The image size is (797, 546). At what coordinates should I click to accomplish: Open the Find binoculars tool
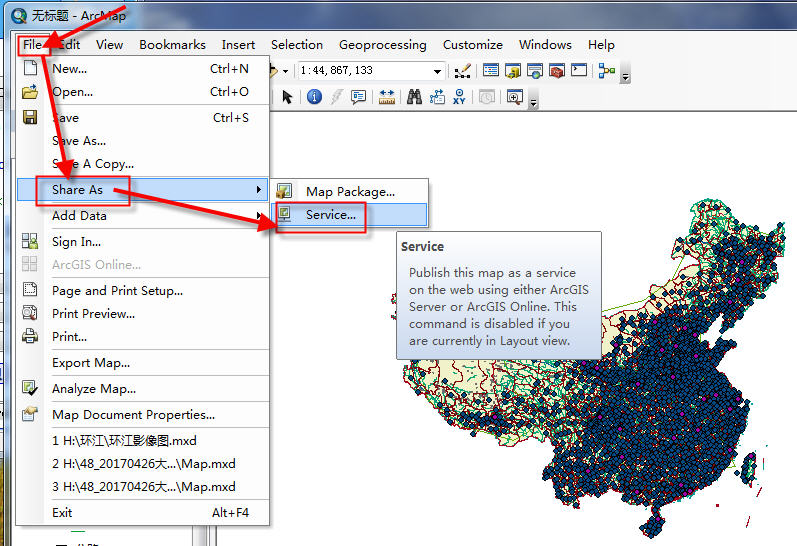pos(414,97)
